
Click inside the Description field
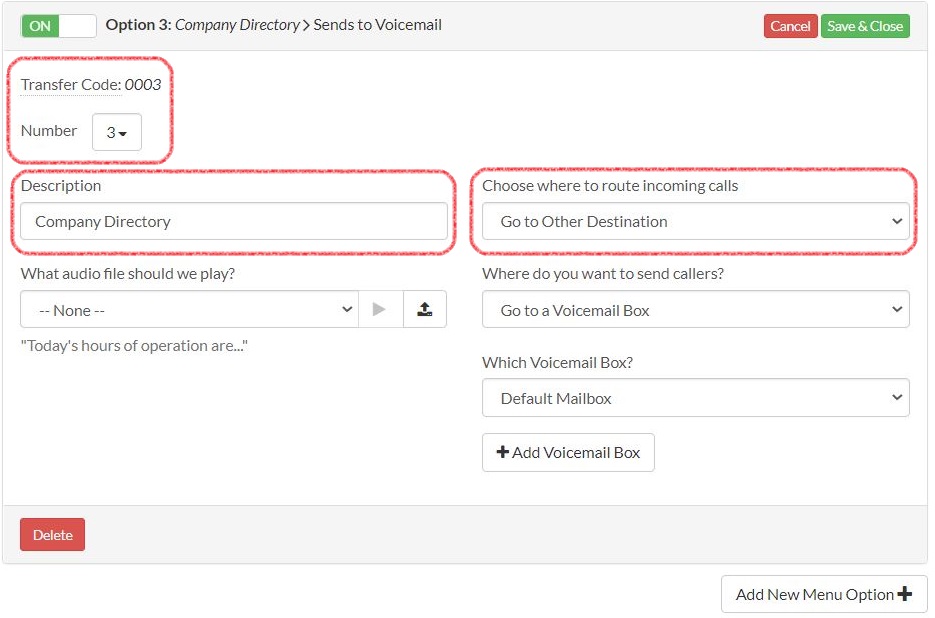234,221
